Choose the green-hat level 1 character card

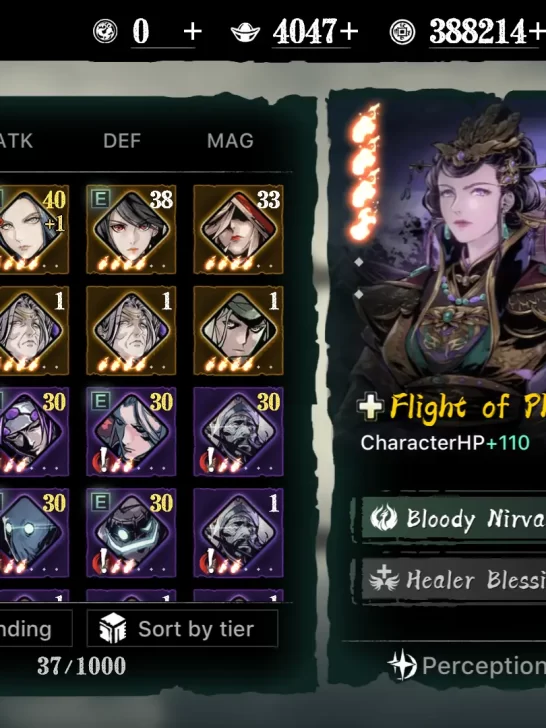tap(238, 330)
